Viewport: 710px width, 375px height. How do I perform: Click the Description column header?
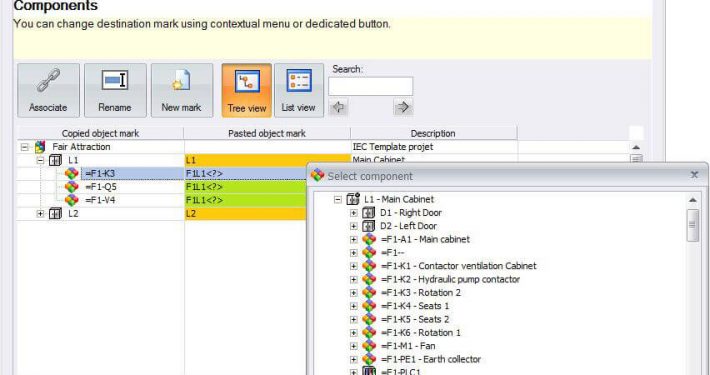[433, 134]
